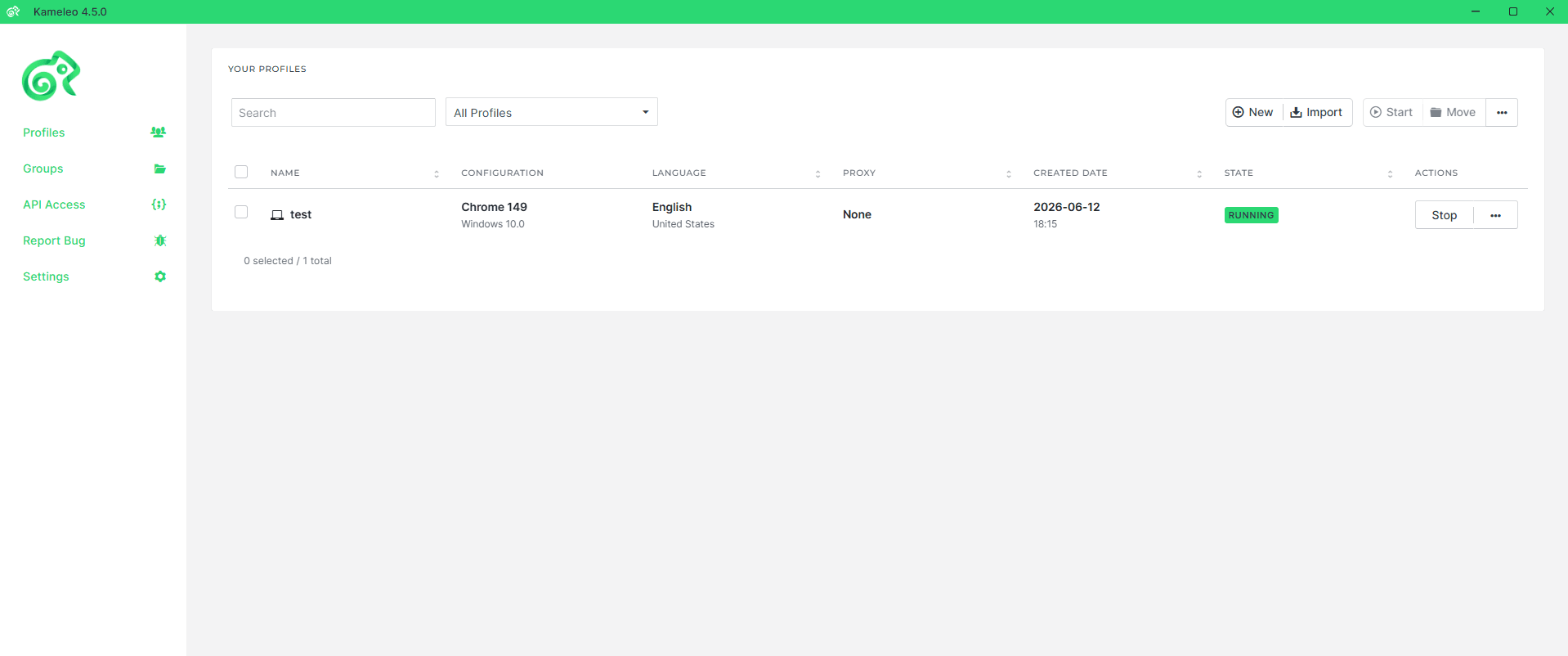Viewport: 1568px width, 656px height.
Task: Click the 2026-06-12 created date
Action: pos(1066,207)
